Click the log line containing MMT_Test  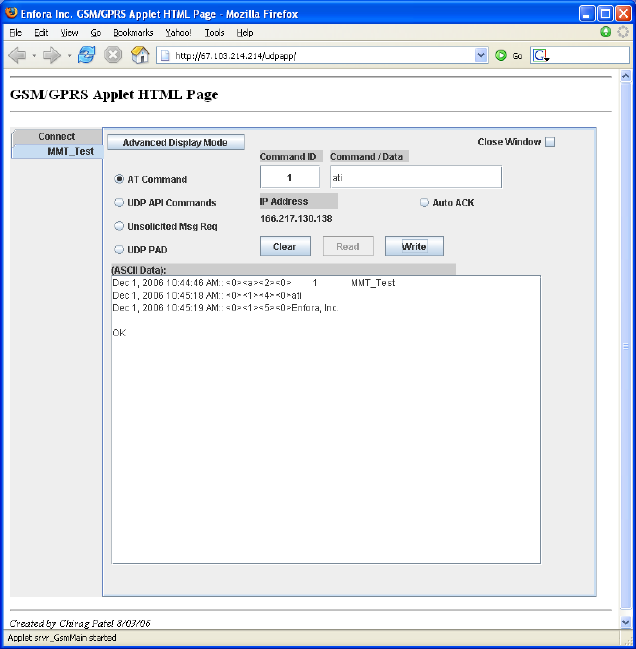254,283
